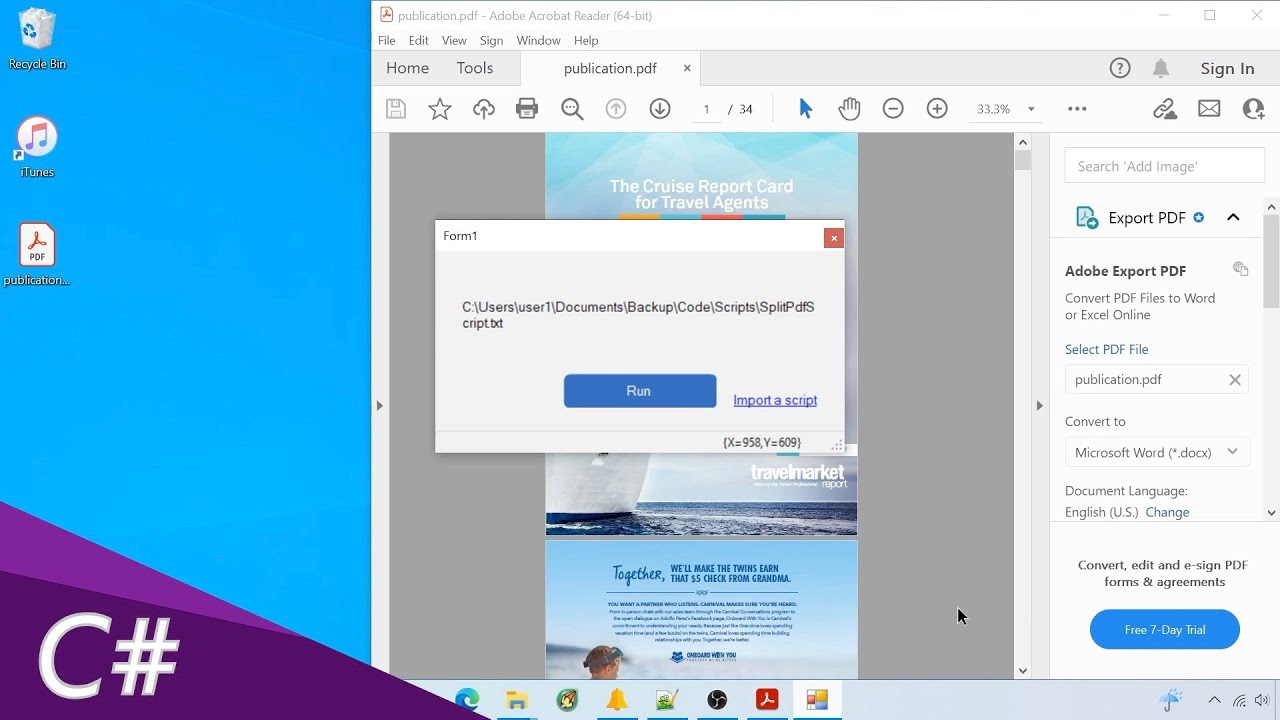Viewport: 1280px width, 720px height.
Task: Open OBS Studio from the taskbar
Action: coord(717,700)
